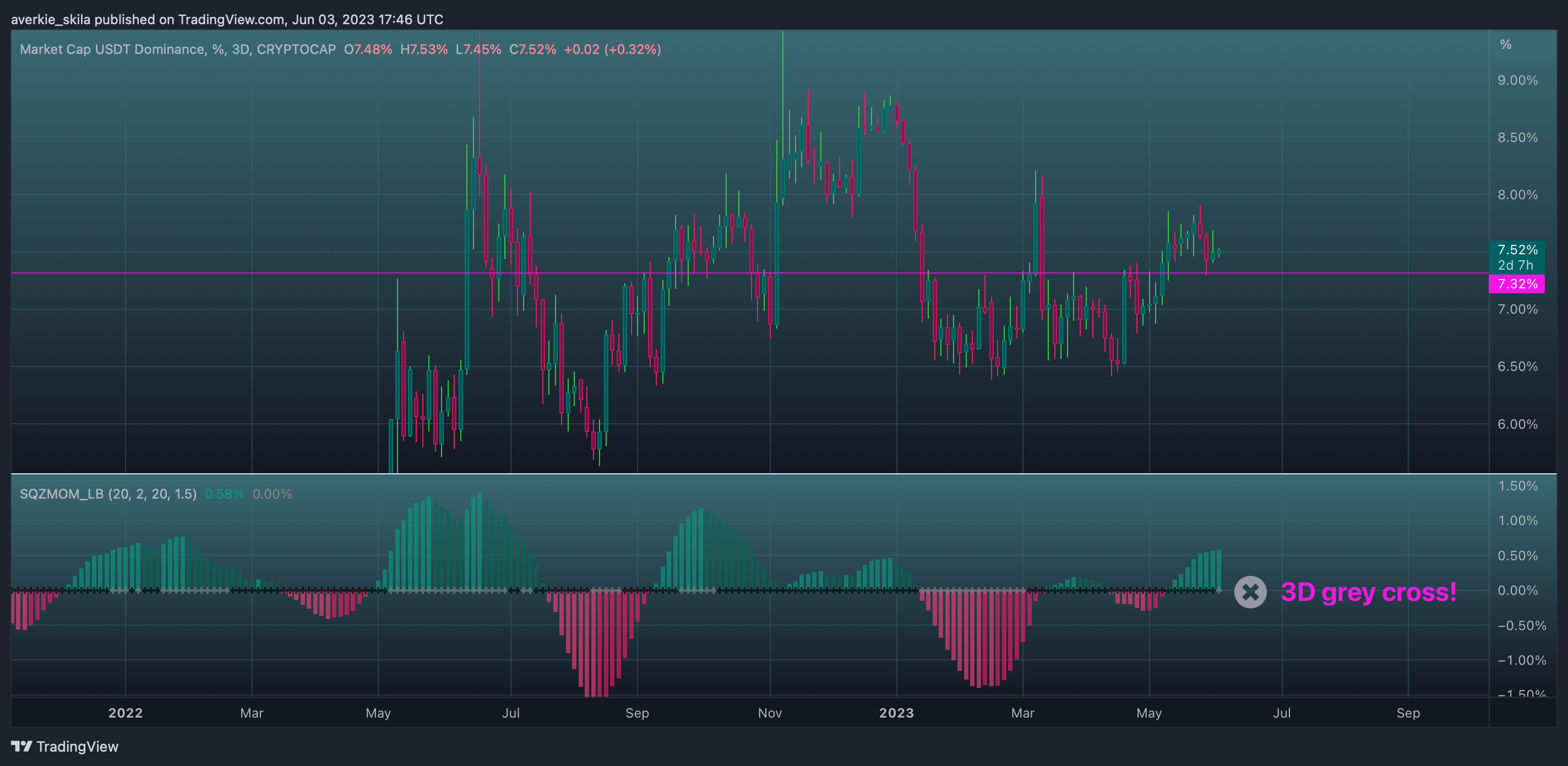This screenshot has height=766, width=1568.
Task: Click the 0.00% grey indicator value
Action: [272, 494]
